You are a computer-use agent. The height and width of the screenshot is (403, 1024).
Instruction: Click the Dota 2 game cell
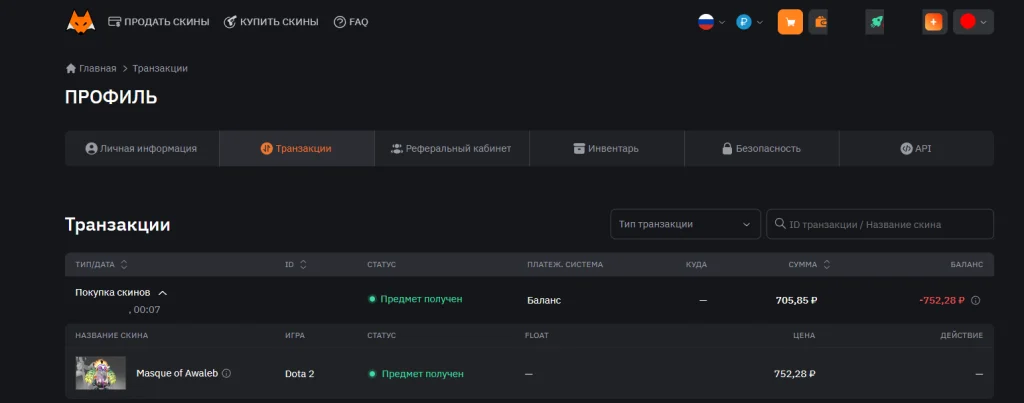[300, 374]
